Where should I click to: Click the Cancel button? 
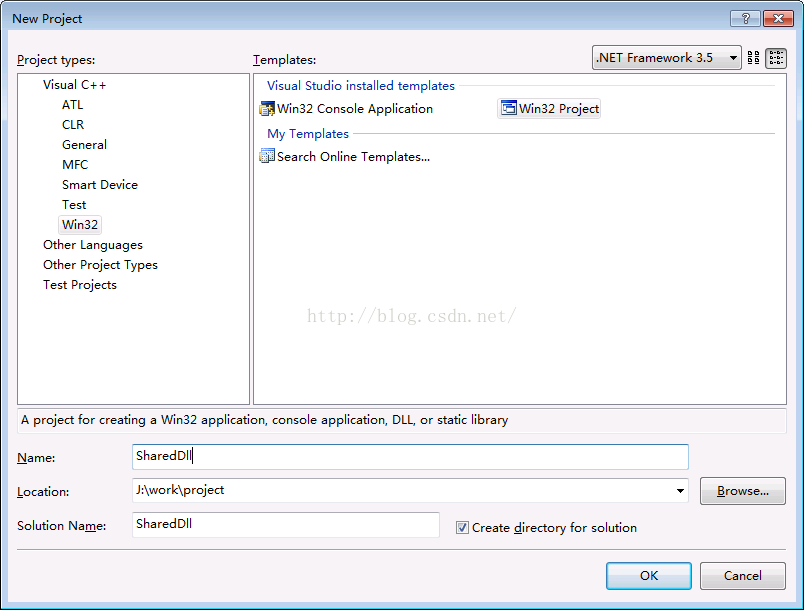coord(742,576)
